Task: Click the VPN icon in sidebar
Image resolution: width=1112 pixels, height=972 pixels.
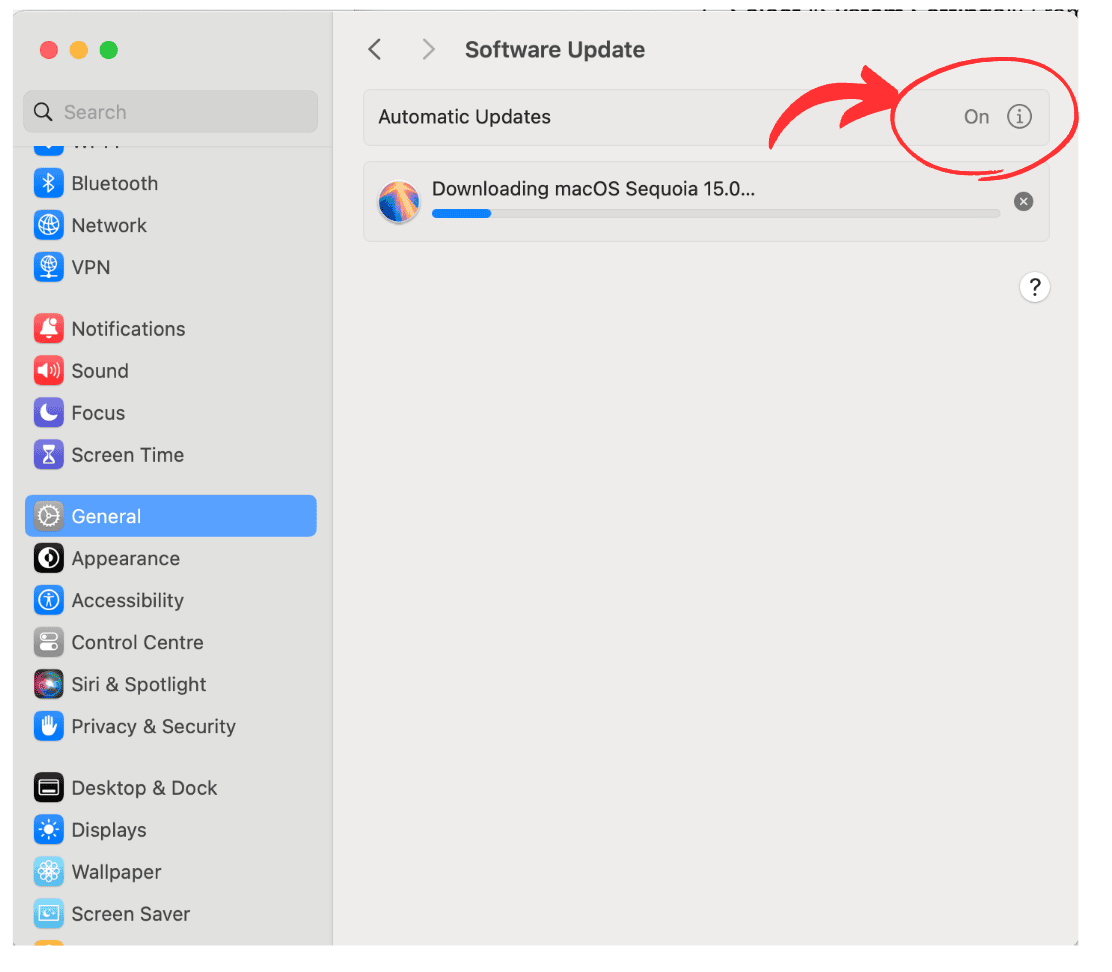Action: click(x=48, y=268)
